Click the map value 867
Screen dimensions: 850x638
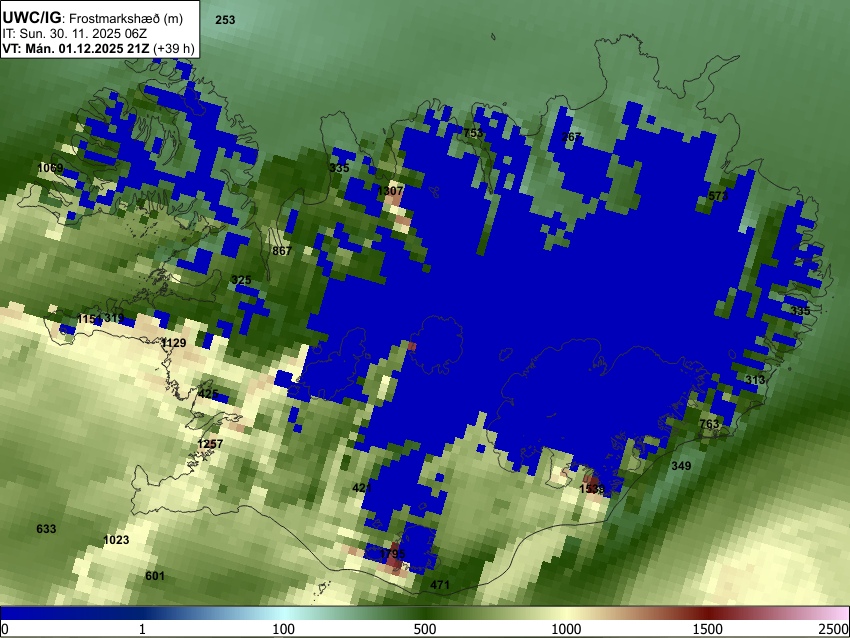(x=282, y=251)
